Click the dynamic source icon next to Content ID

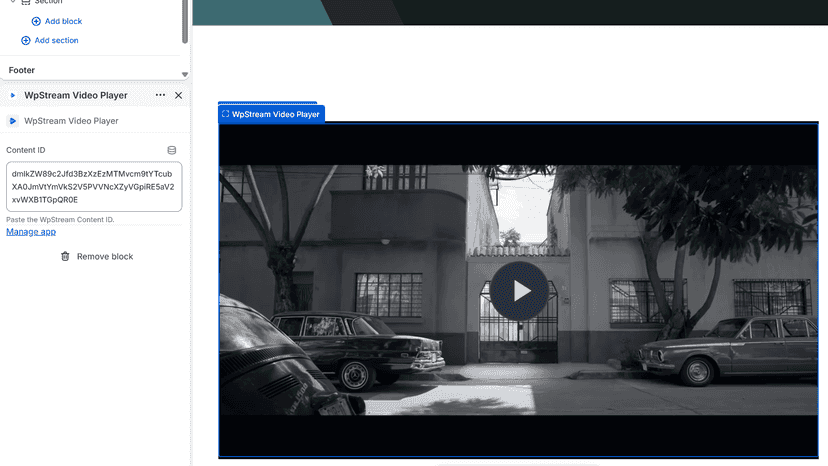(x=172, y=150)
